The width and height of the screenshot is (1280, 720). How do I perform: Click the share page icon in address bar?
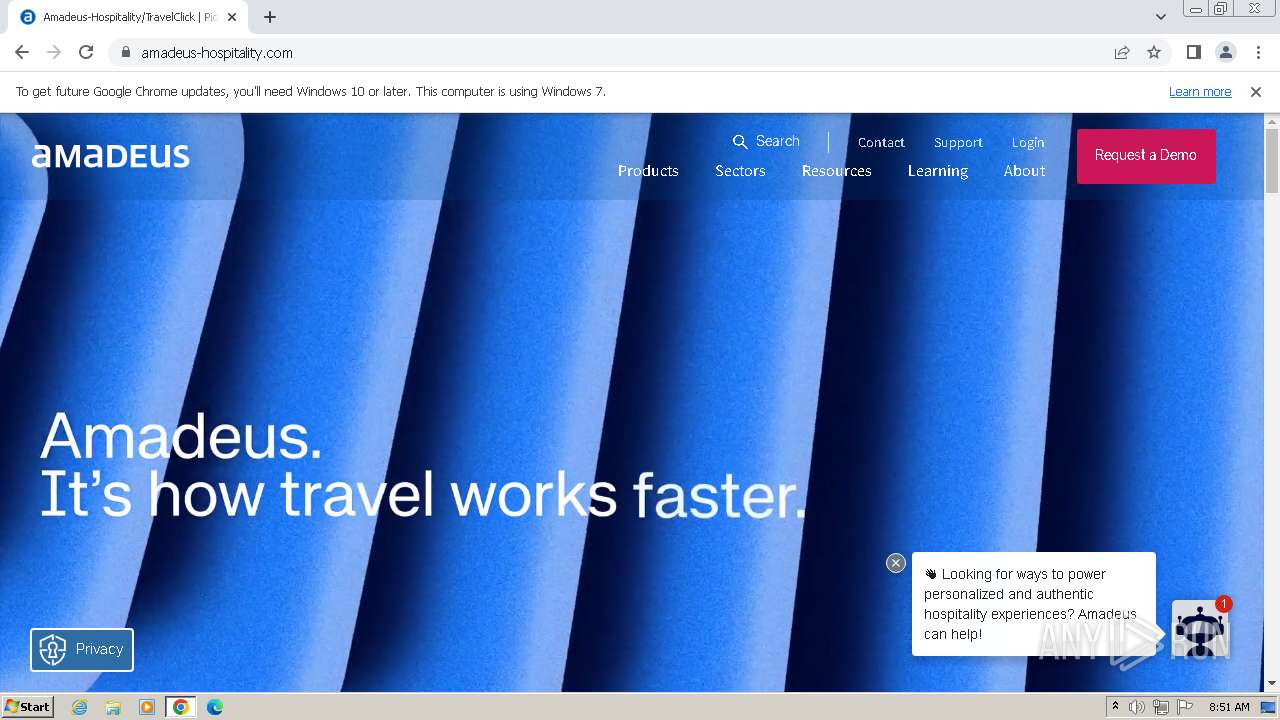(x=1122, y=52)
